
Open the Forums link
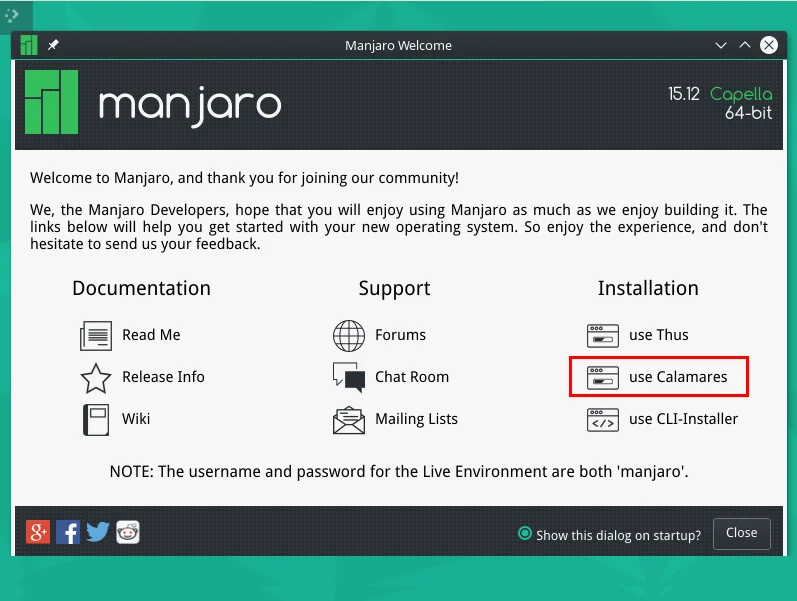[401, 335]
